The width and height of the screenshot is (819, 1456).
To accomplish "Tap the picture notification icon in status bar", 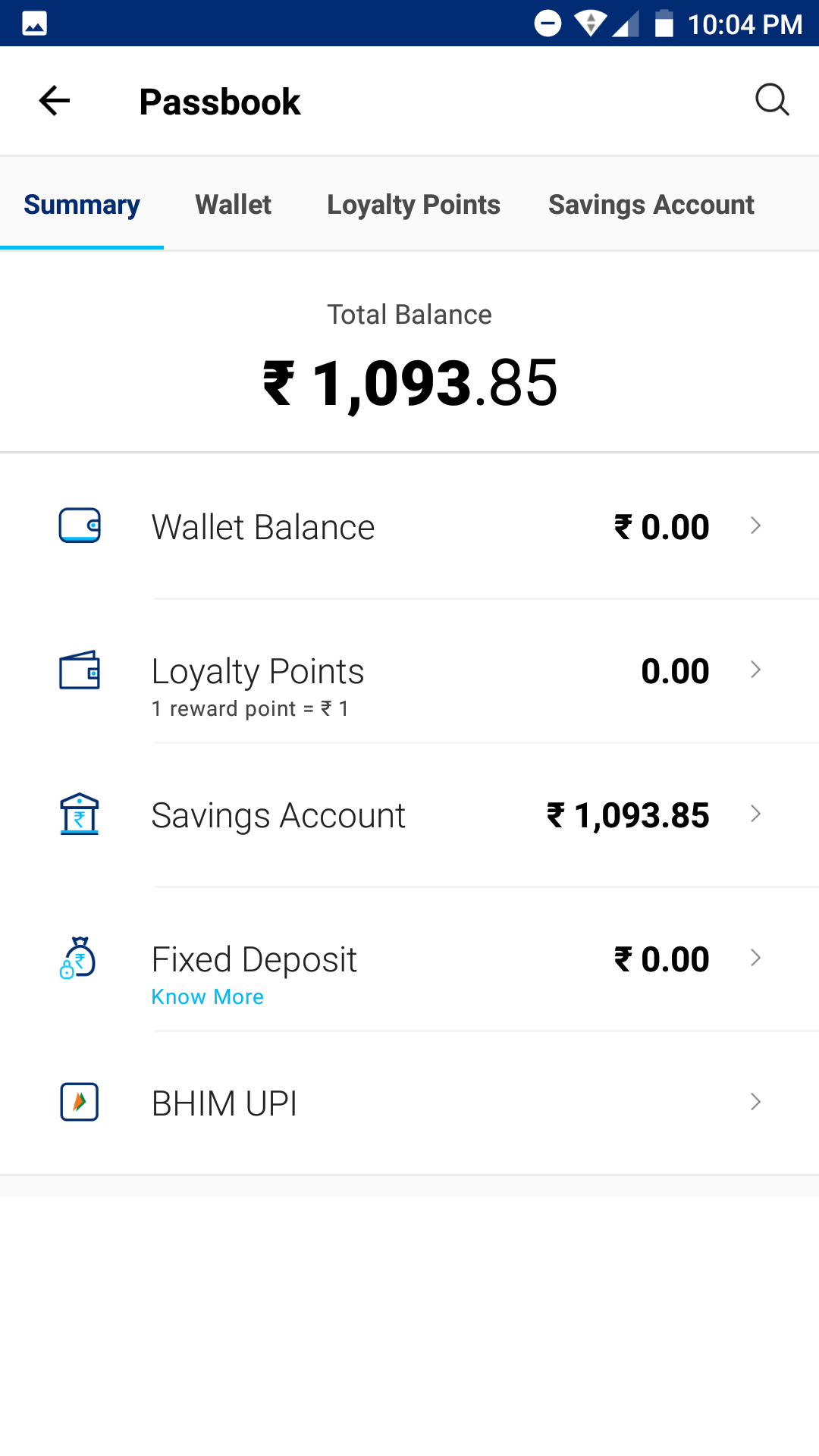I will point(35,24).
